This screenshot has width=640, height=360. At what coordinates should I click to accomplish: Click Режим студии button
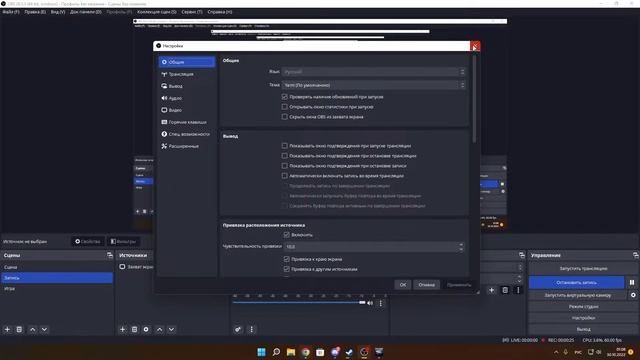point(583,307)
